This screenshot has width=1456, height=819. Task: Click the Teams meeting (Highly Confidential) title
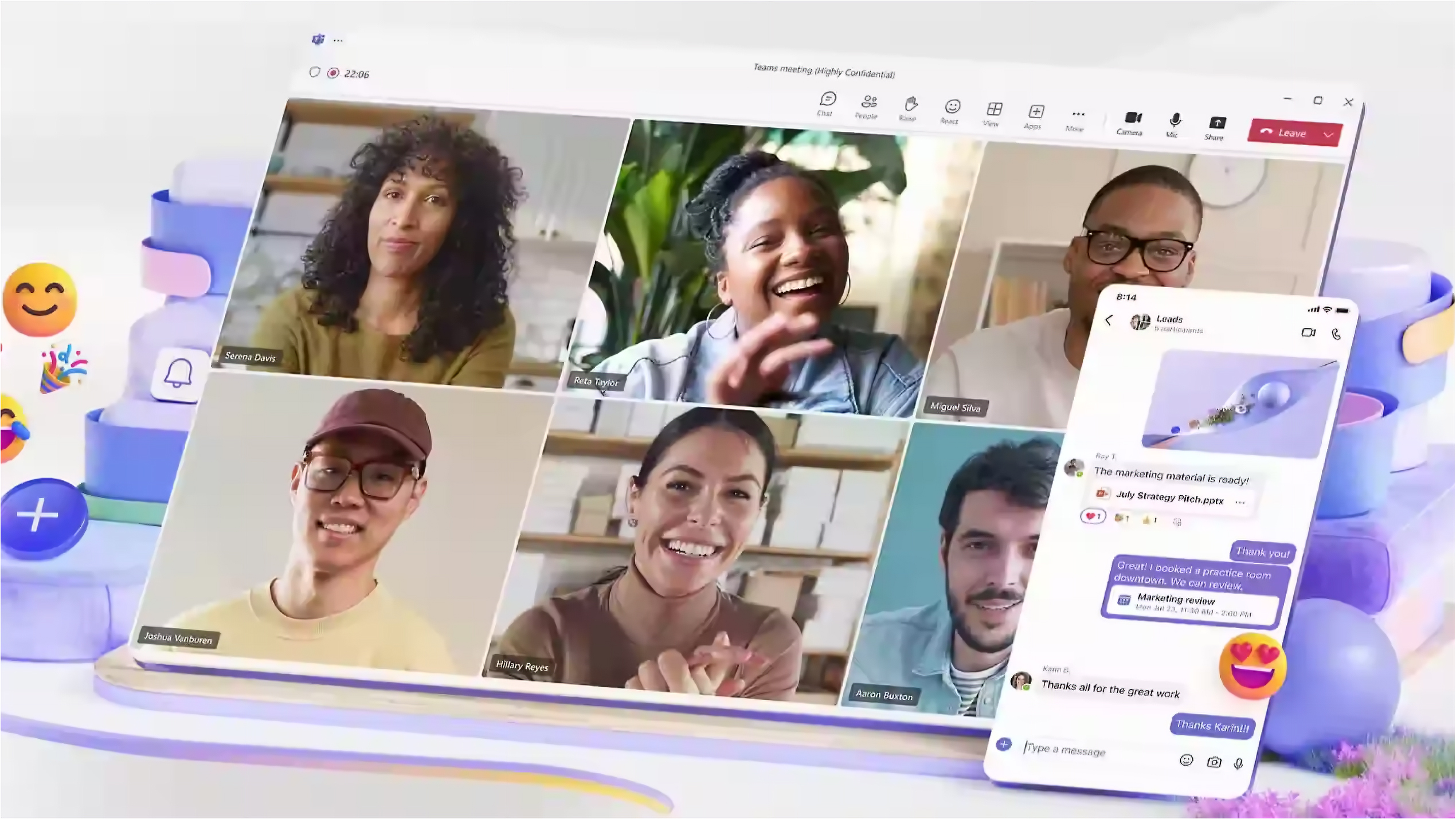point(824,70)
